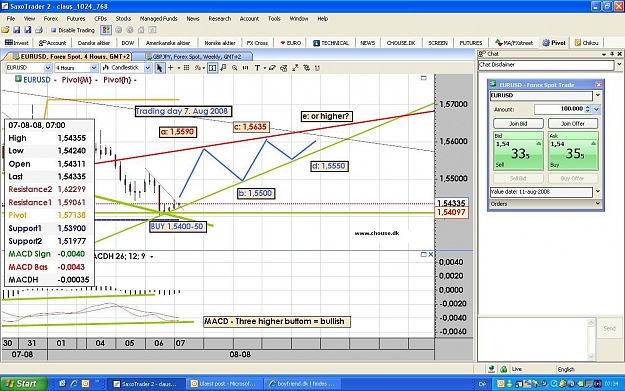Activate the crosshair tool
This screenshot has width=625, height=391.
pos(171,68)
